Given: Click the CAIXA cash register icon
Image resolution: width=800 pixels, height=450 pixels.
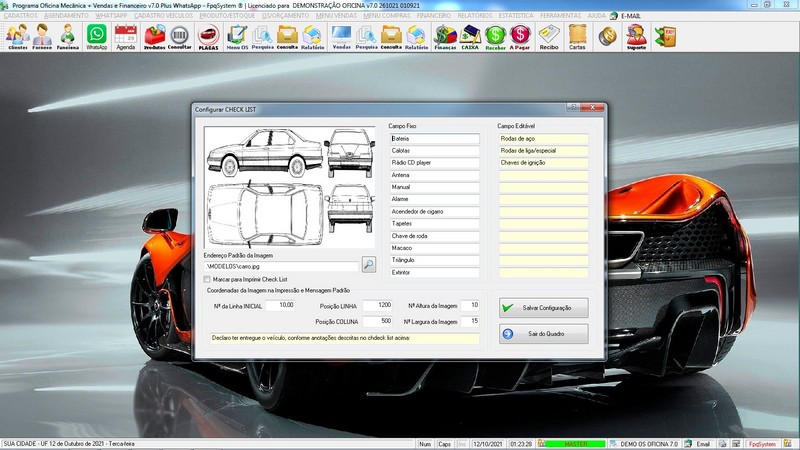Looking at the screenshot, I should click(x=470, y=37).
